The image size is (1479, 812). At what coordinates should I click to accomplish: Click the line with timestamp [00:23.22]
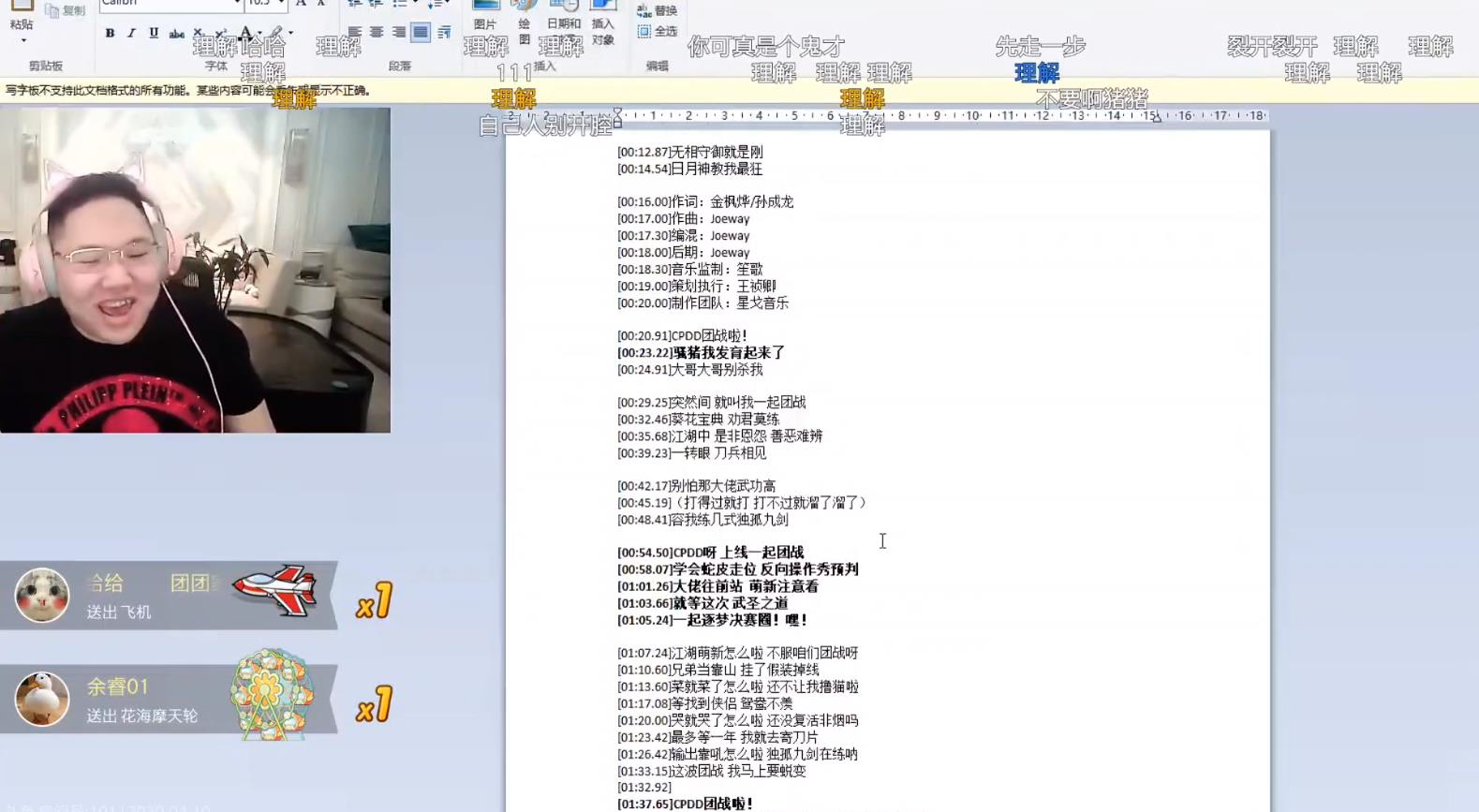(x=701, y=353)
